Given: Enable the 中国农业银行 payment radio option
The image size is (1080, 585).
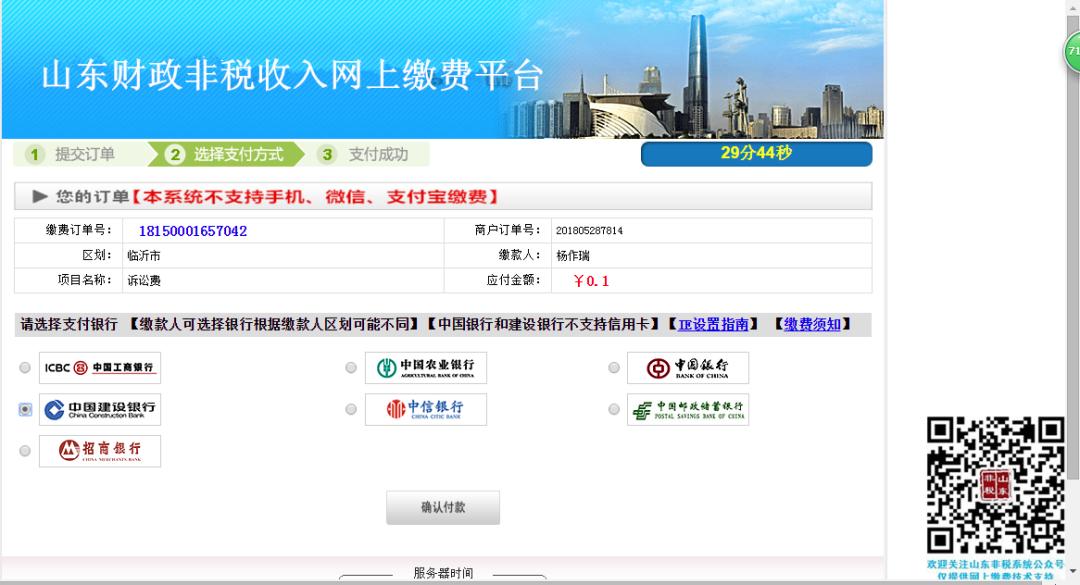Looking at the screenshot, I should (351, 367).
